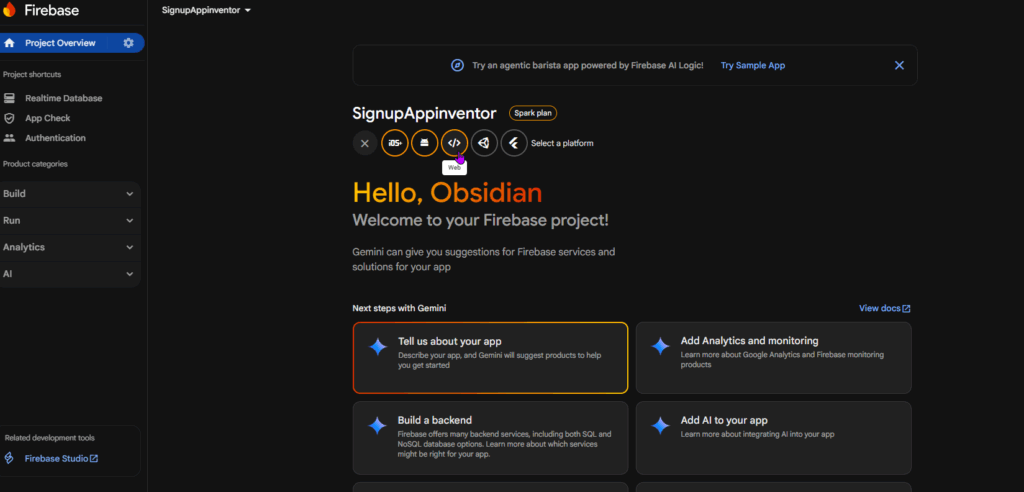Expand the Build category
The height and width of the screenshot is (492, 1024).
coord(70,194)
